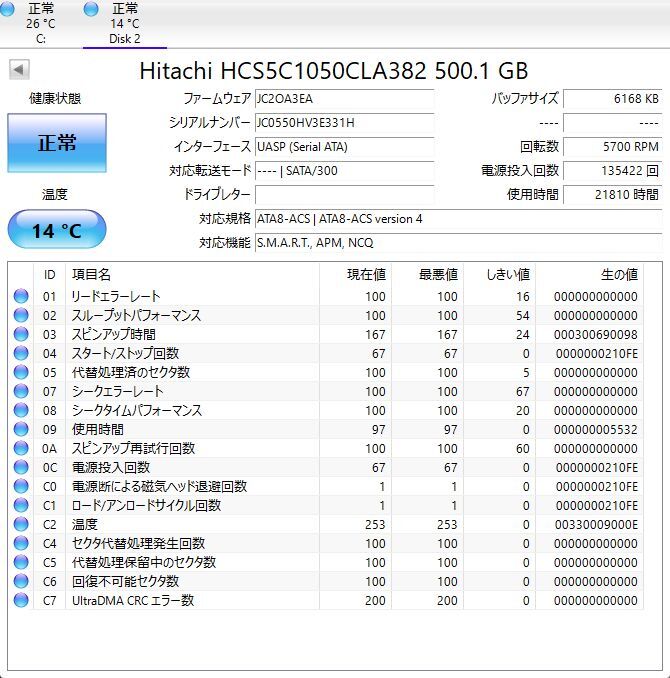Image resolution: width=670 pixels, height=678 pixels.
Task: Select the リードエラーレート attribute row
Action: point(325,296)
